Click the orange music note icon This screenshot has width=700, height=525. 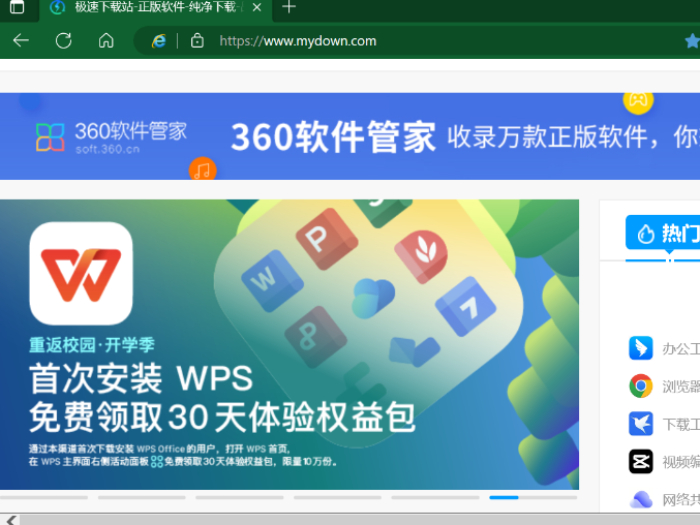[203, 170]
